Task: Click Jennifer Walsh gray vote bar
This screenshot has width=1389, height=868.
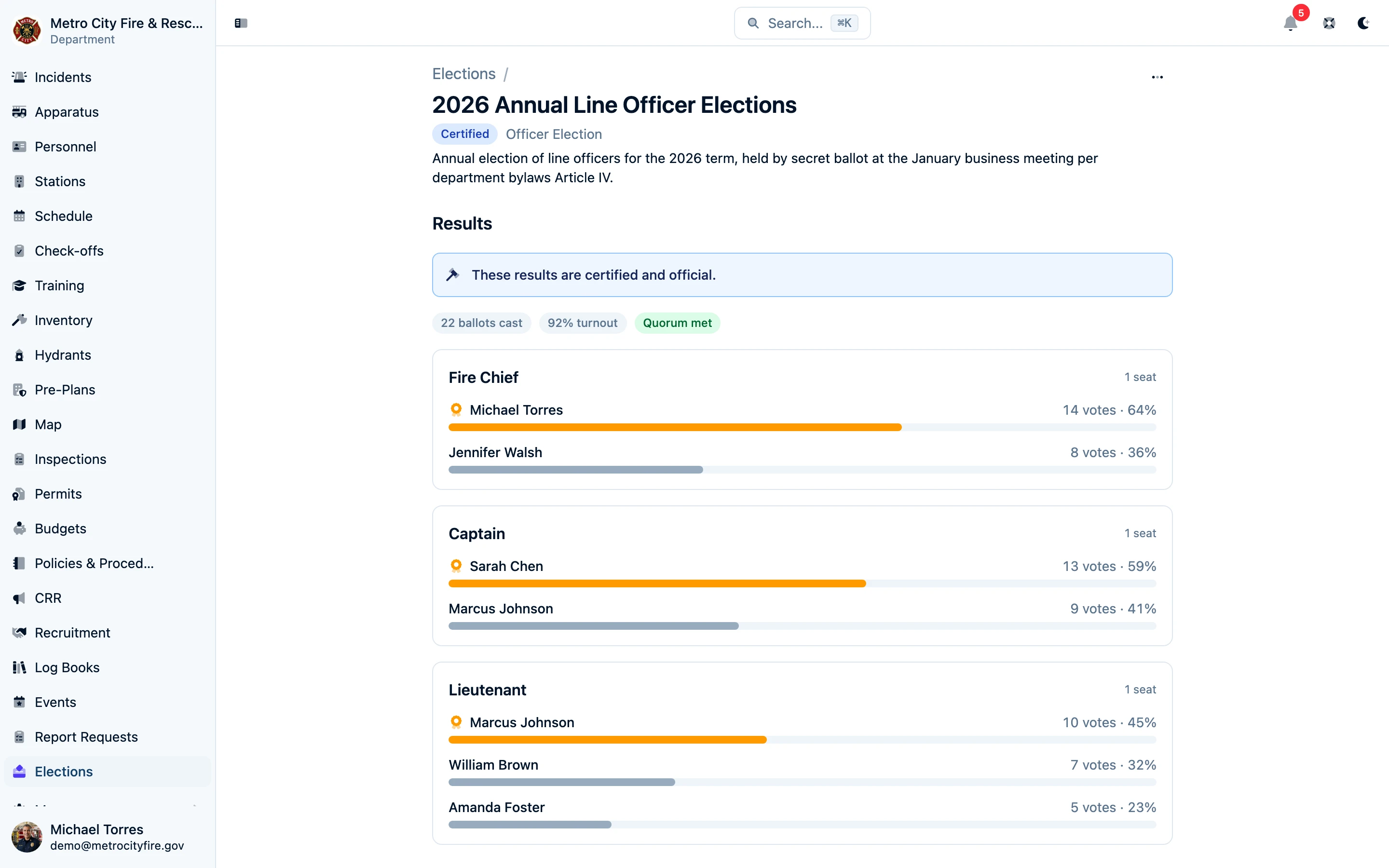Action: 576,470
